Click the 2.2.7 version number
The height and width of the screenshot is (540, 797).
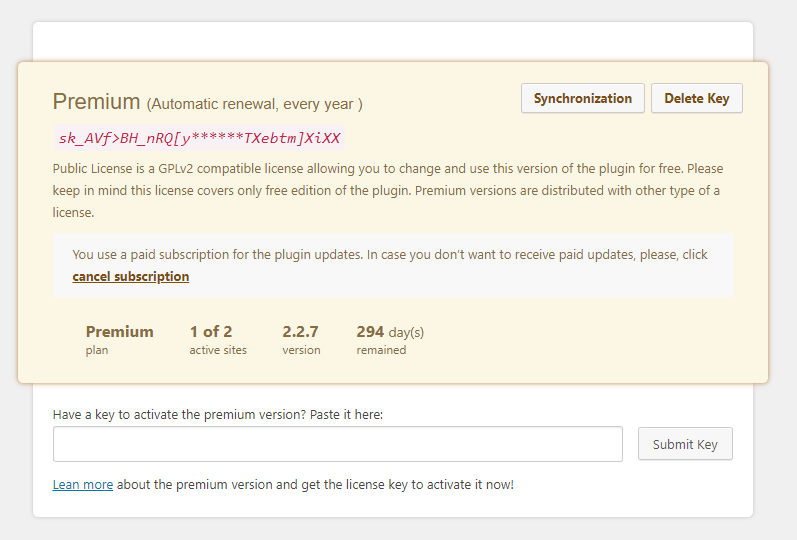[x=302, y=332]
